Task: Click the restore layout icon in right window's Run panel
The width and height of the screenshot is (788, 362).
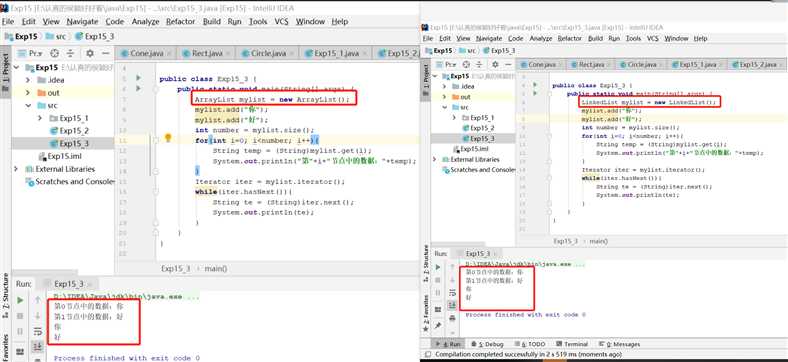Action: point(438,309)
